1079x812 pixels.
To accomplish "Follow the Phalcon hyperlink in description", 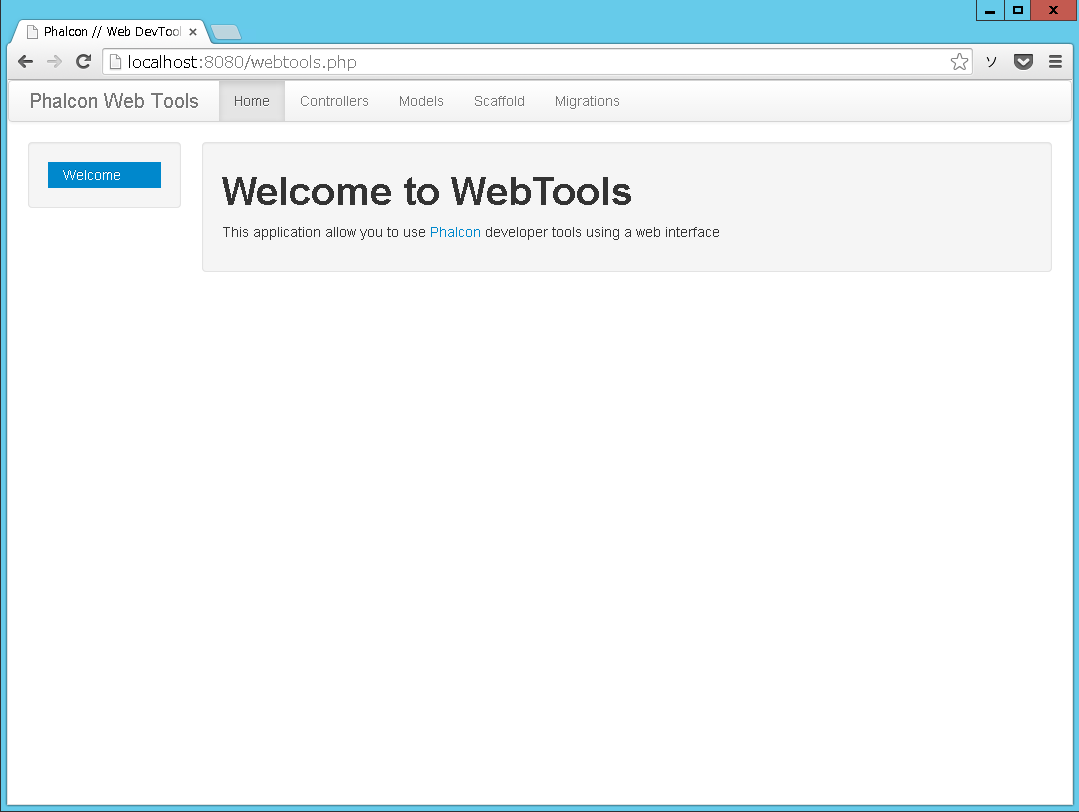I will click(455, 232).
